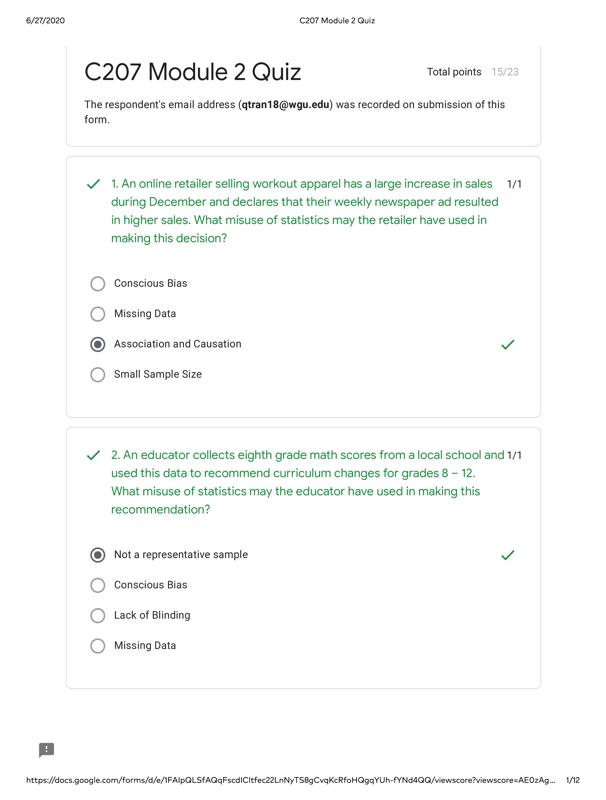
Task: Choose the Association and Causation radio button
Action: click(x=97, y=344)
